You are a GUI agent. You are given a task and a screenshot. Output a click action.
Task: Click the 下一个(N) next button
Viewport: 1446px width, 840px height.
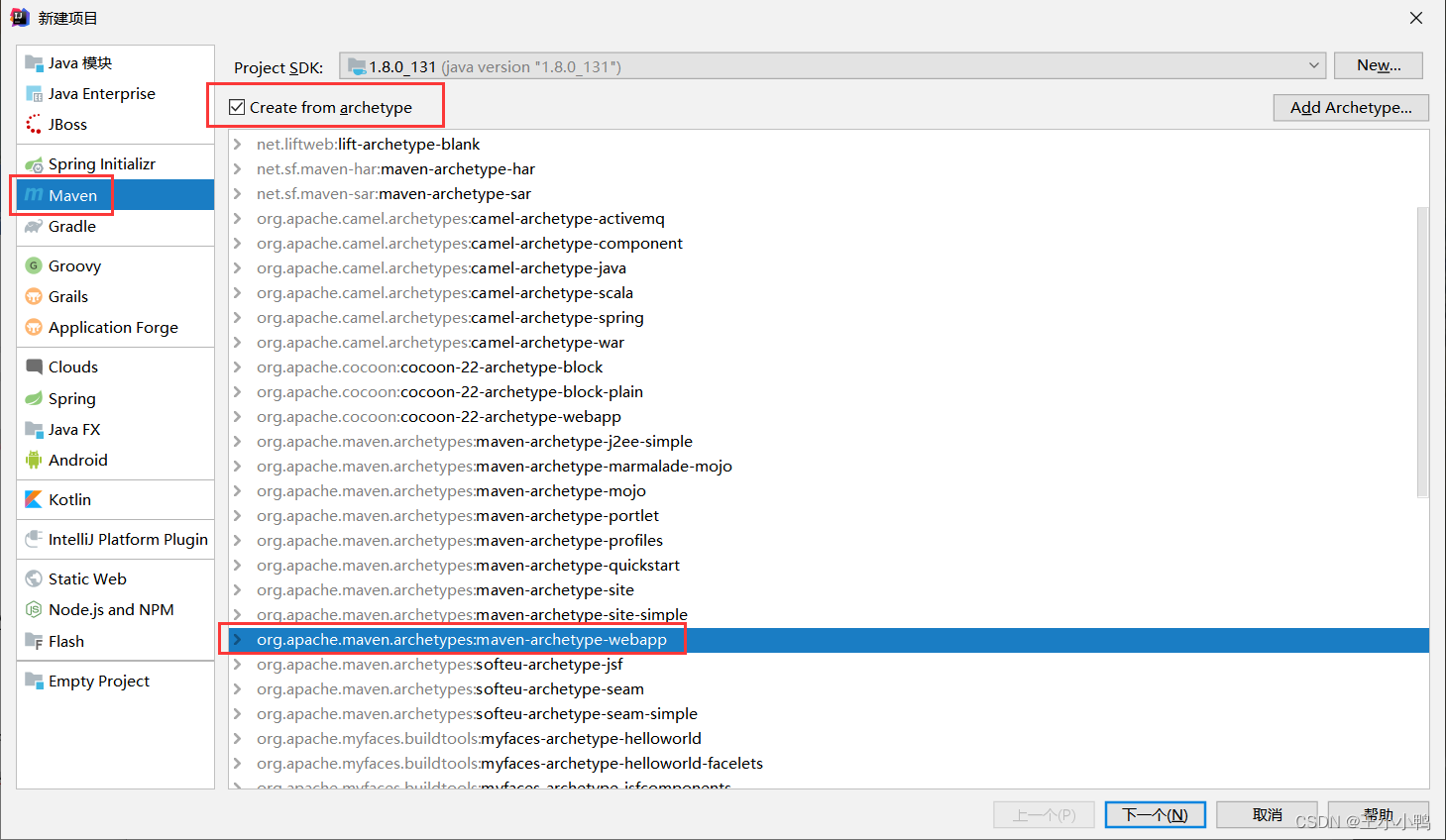coord(1155,814)
